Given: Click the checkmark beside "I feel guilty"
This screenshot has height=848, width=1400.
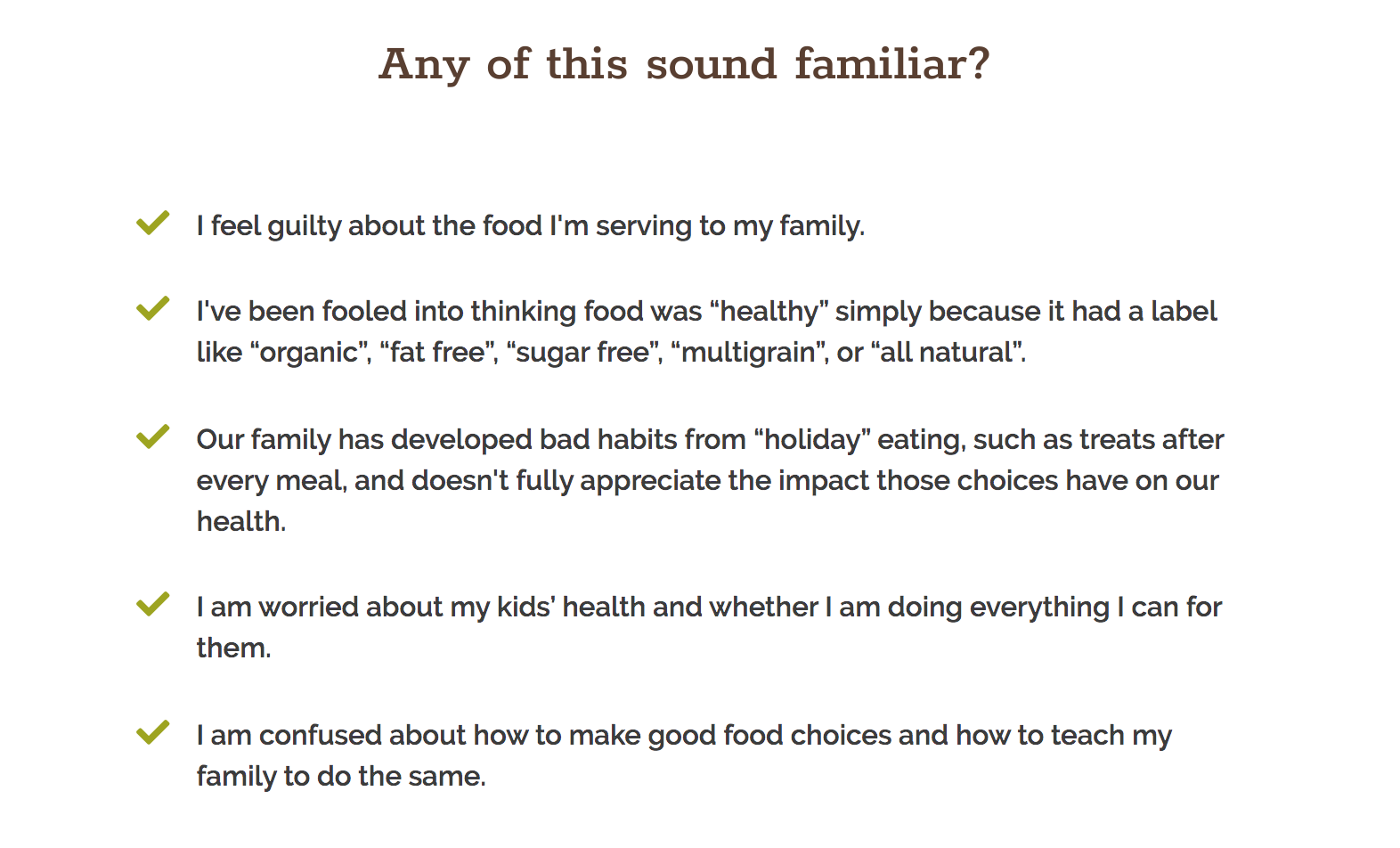Looking at the screenshot, I should pyautogui.click(x=153, y=223).
